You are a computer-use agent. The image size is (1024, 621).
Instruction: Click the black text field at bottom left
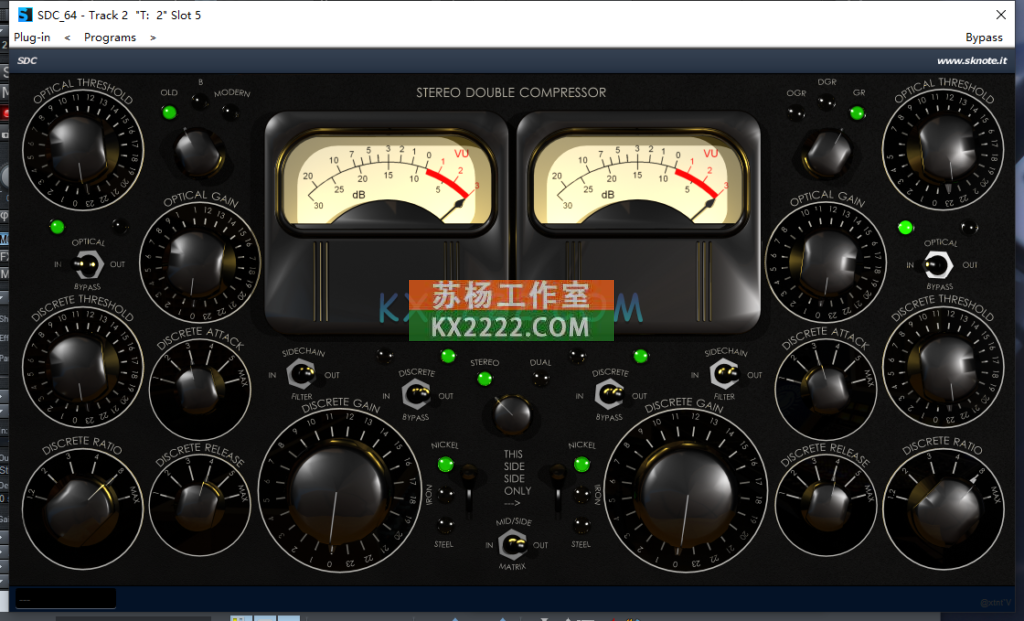[x=65, y=598]
